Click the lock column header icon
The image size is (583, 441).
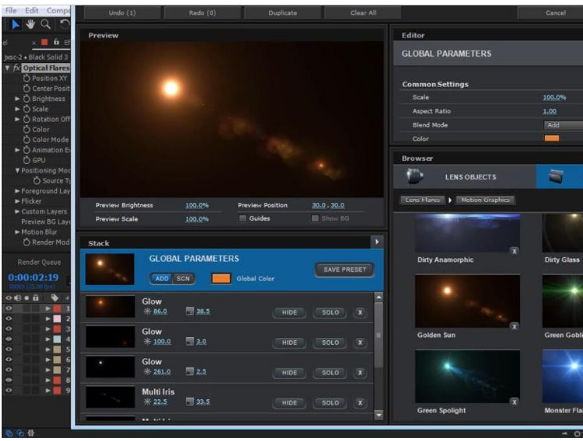pos(36,298)
